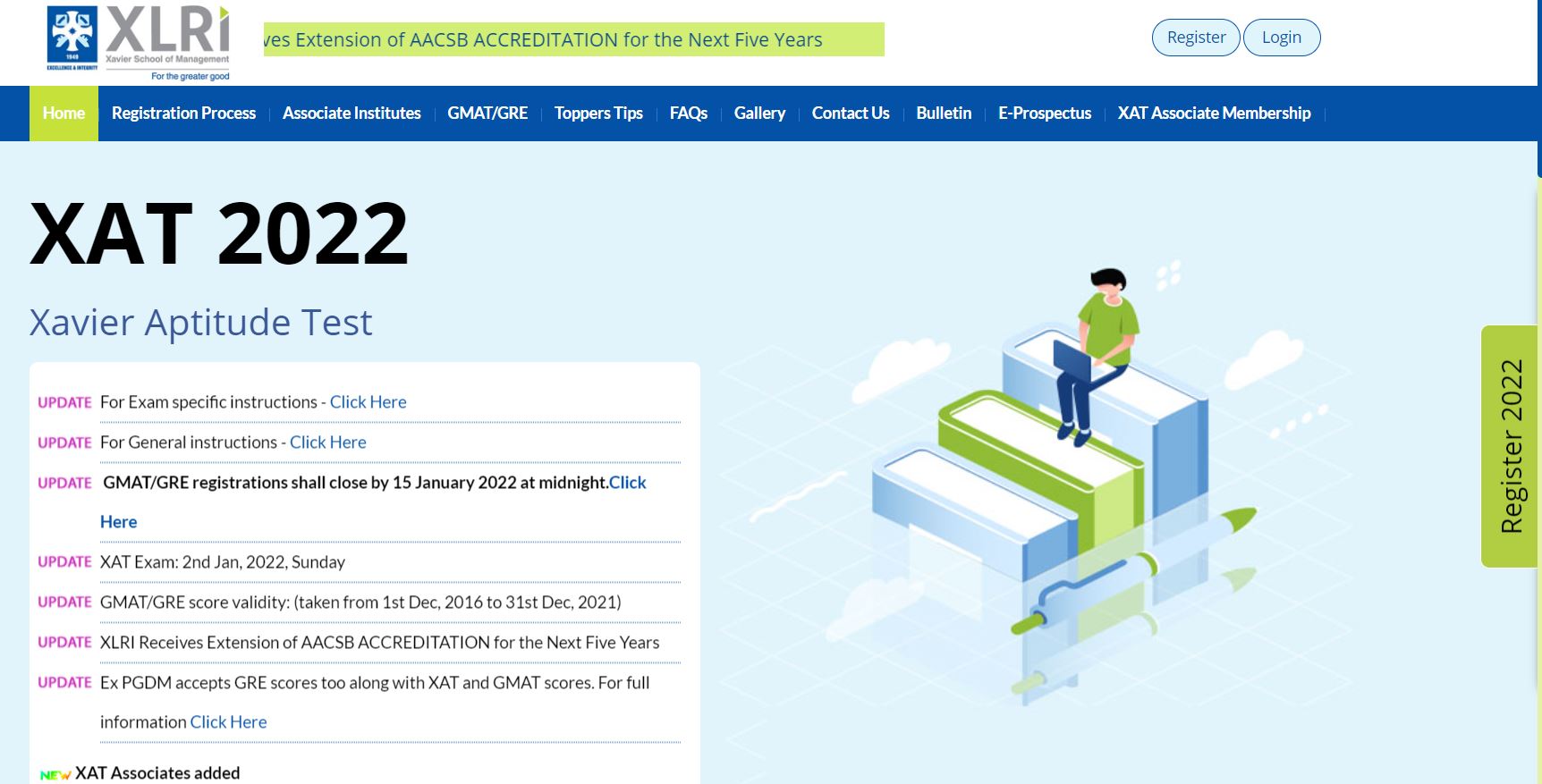The height and width of the screenshot is (784, 1542).
Task: Open the FAQs menu item
Action: (689, 114)
